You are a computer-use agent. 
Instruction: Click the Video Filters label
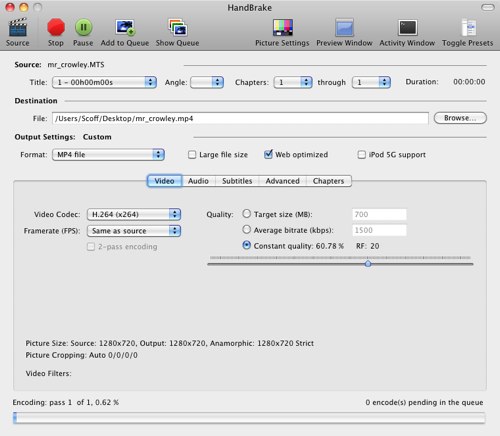49,373
